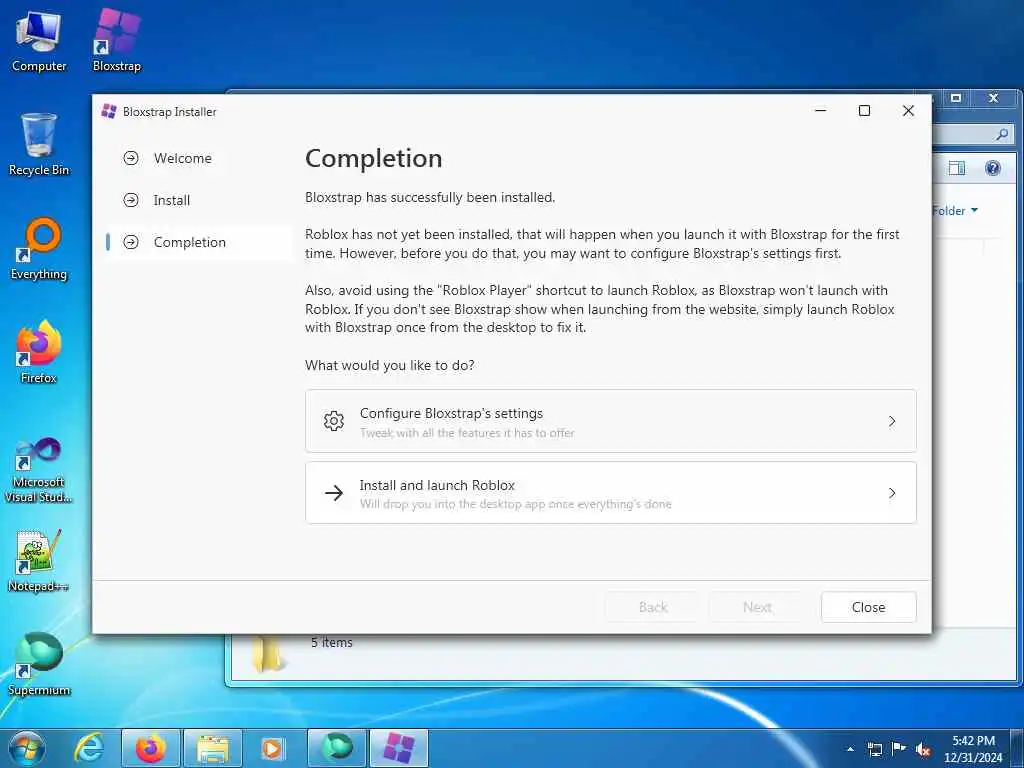The height and width of the screenshot is (768, 1024).
Task: Select the Welcome step in sidebar
Action: [x=198, y=158]
